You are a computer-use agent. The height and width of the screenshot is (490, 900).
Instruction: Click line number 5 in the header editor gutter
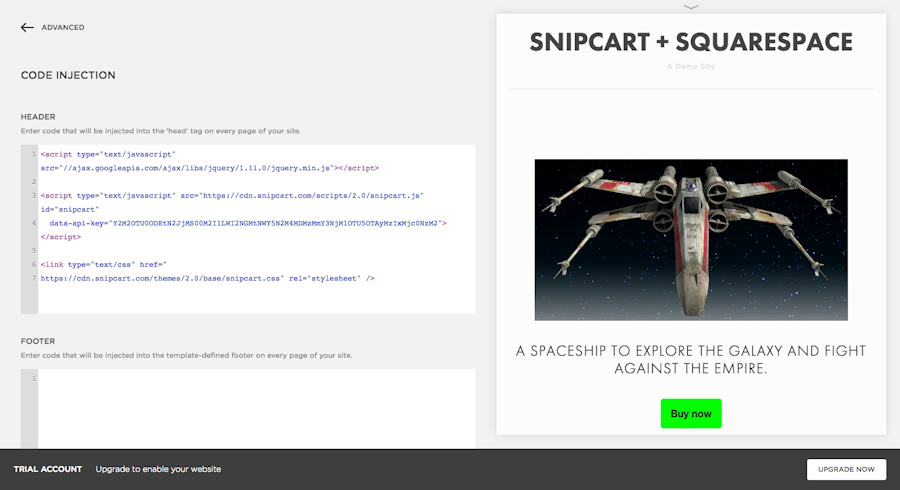[34, 251]
